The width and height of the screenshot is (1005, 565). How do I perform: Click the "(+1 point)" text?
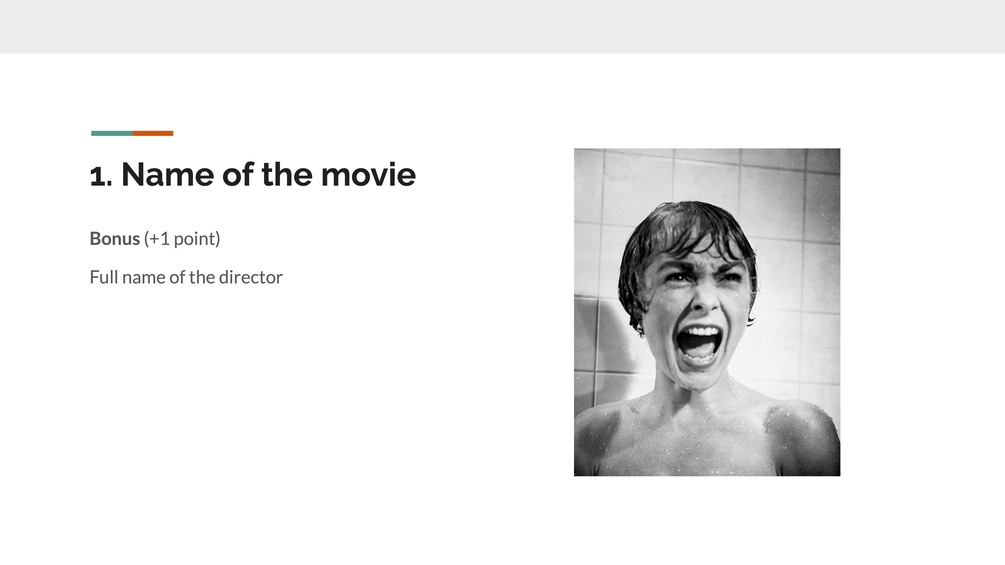(182, 239)
